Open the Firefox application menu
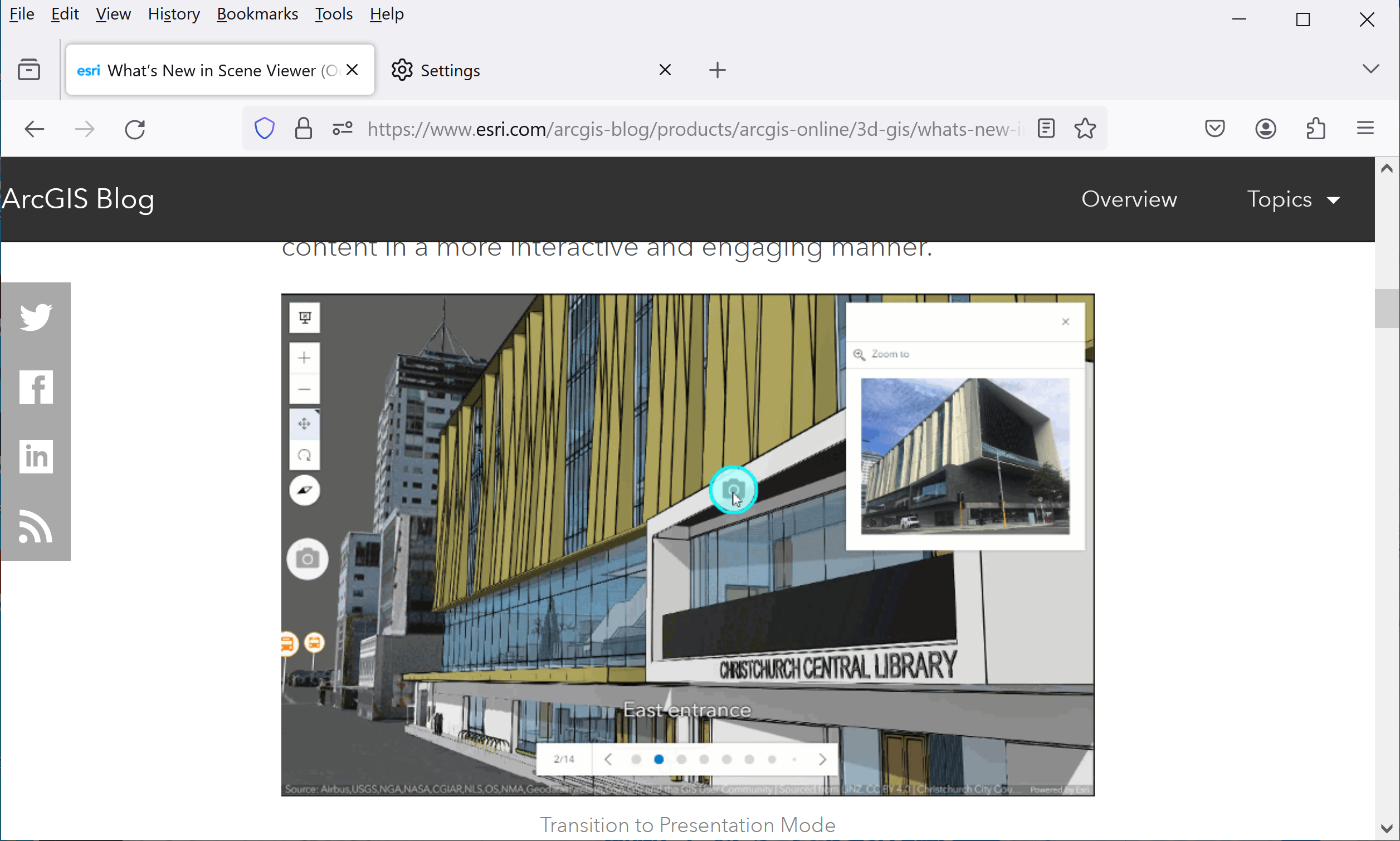The width and height of the screenshot is (1400, 841). pyautogui.click(x=1365, y=129)
